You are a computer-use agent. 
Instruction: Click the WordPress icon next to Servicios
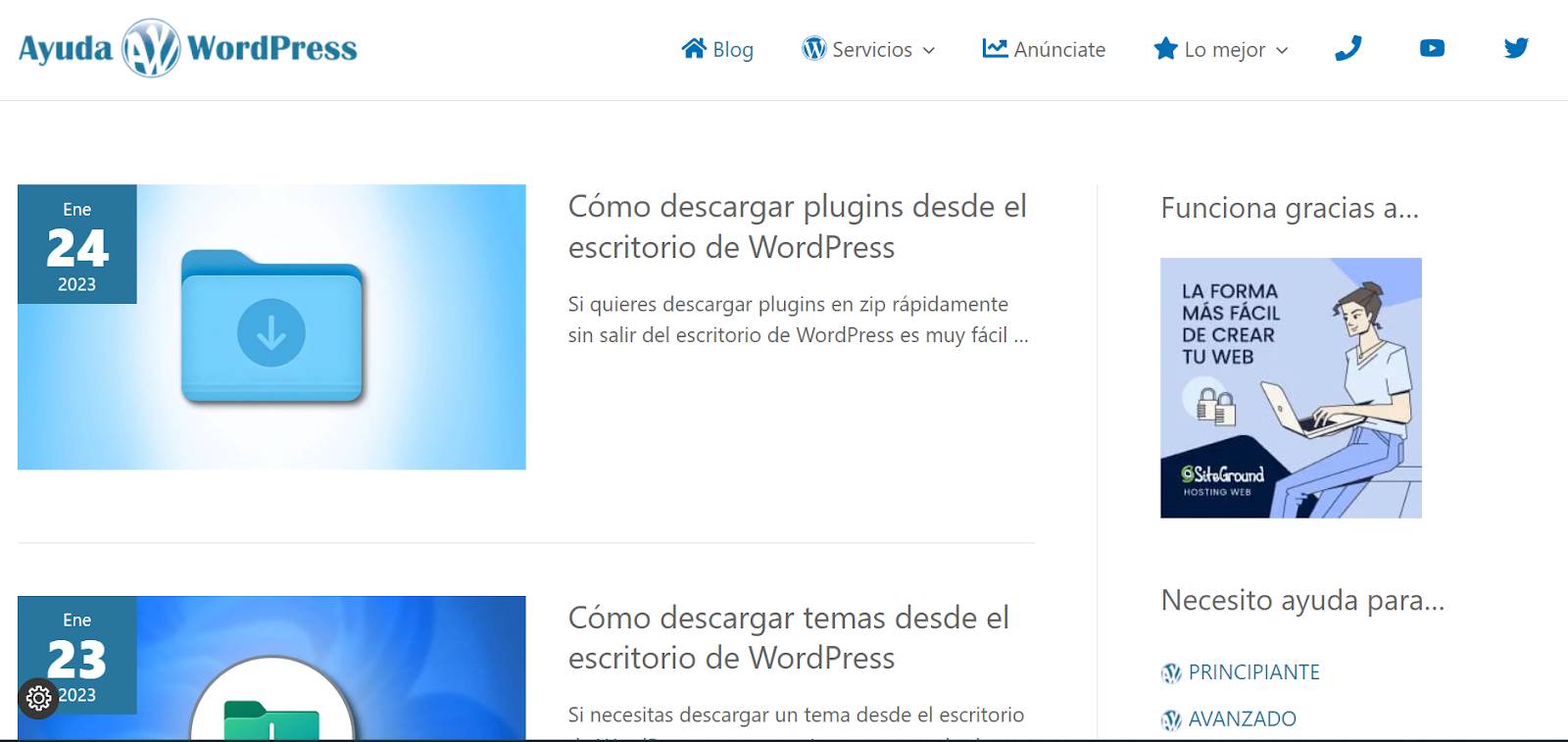click(813, 48)
